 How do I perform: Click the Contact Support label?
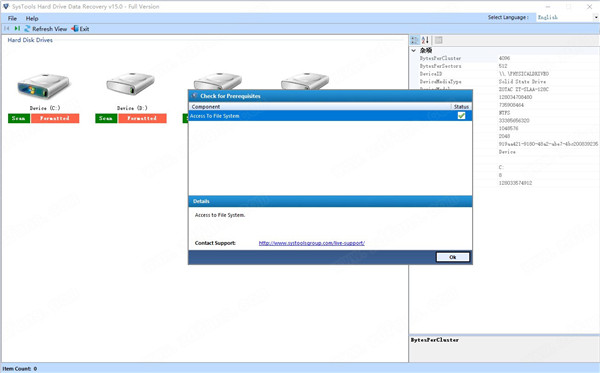click(215, 243)
